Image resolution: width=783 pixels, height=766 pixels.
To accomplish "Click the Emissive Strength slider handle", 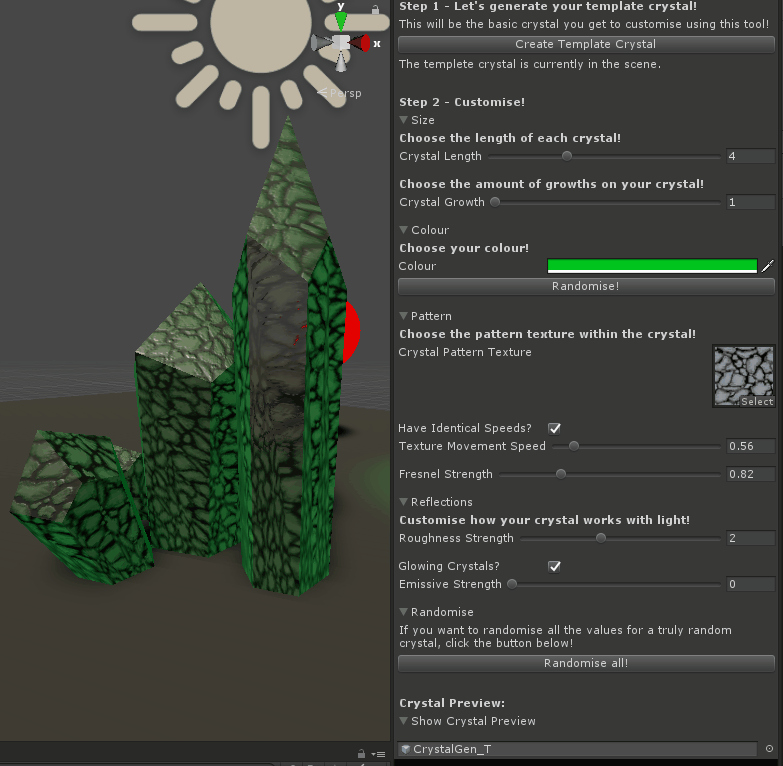I will (x=512, y=584).
